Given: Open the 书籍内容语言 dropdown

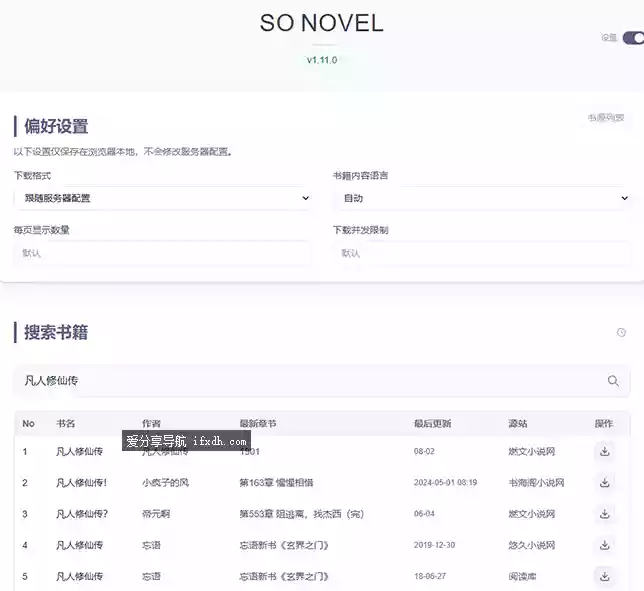Looking at the screenshot, I should (482, 198).
